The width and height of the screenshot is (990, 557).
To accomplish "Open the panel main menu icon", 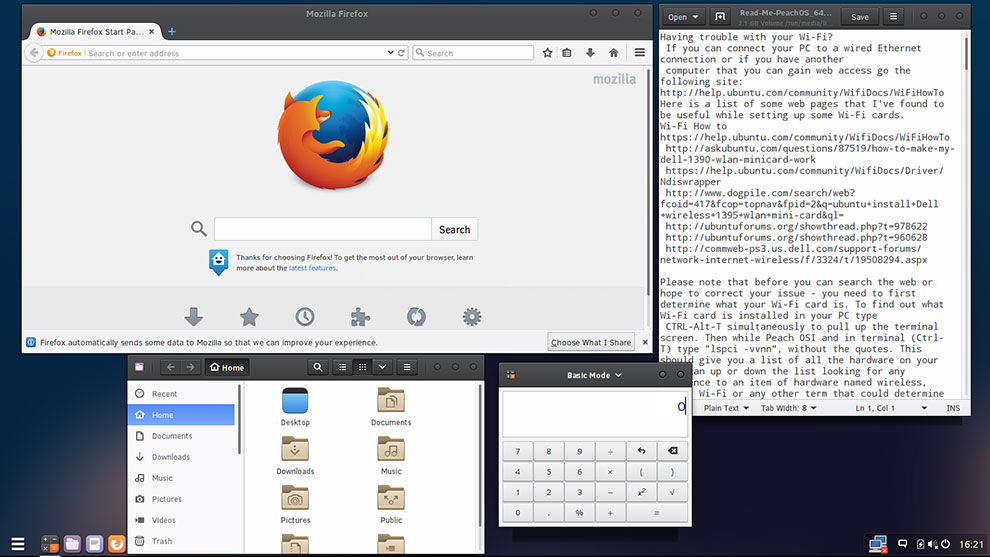I will [x=18, y=544].
